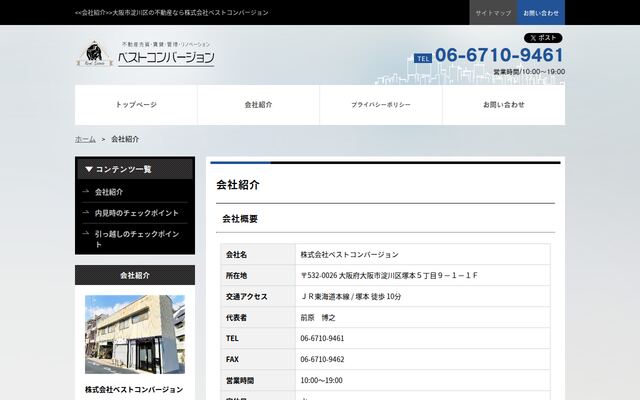This screenshot has width=640, height=400.
Task: Go to トップページ in navigation
Action: point(136,104)
